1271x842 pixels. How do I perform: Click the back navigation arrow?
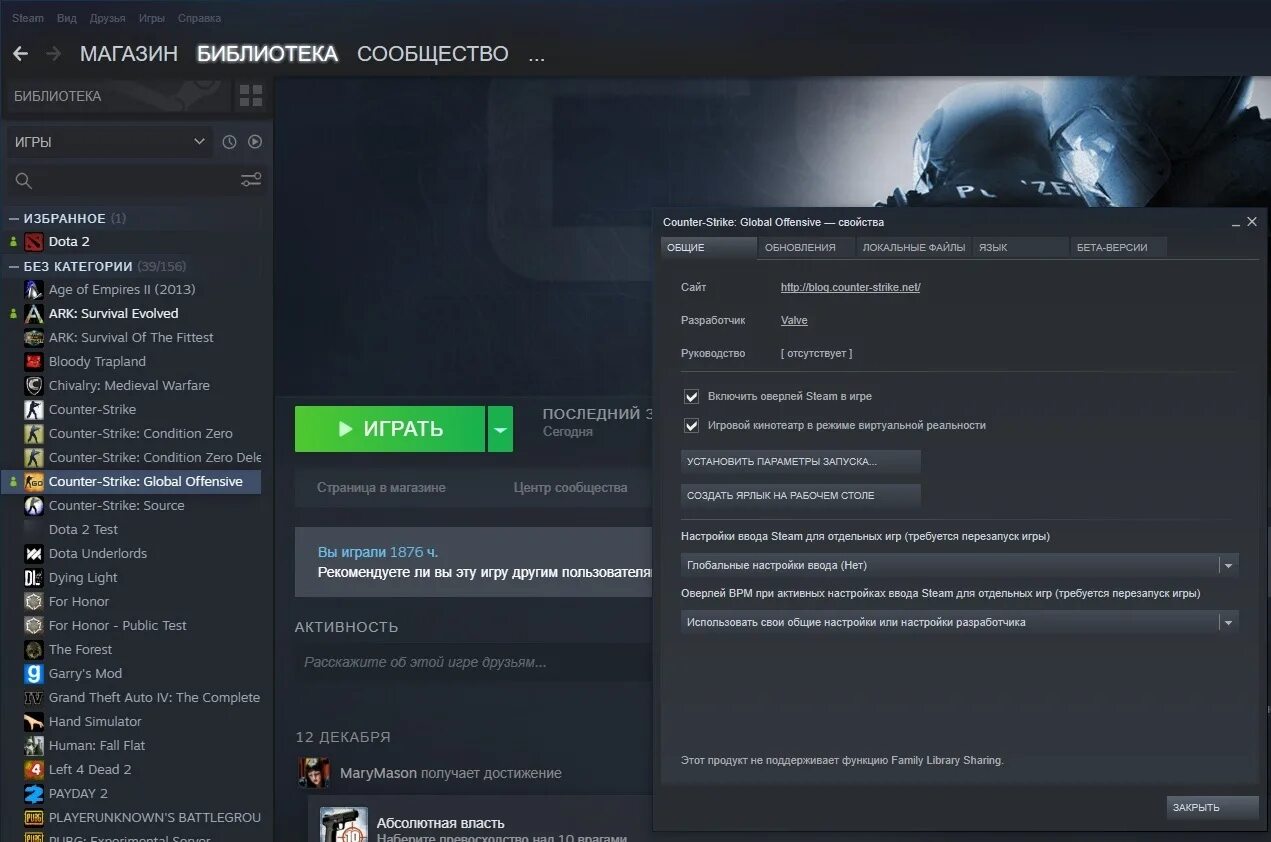[20, 53]
